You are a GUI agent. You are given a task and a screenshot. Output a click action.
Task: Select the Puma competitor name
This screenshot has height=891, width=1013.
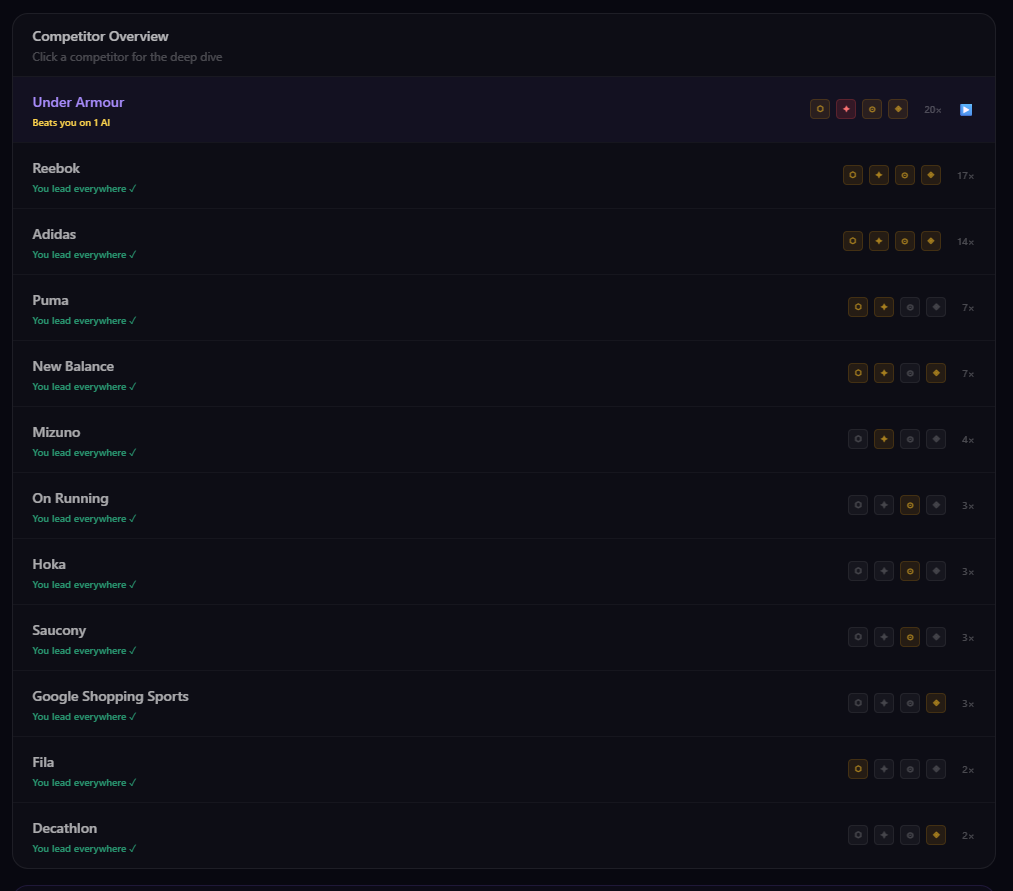(x=50, y=300)
